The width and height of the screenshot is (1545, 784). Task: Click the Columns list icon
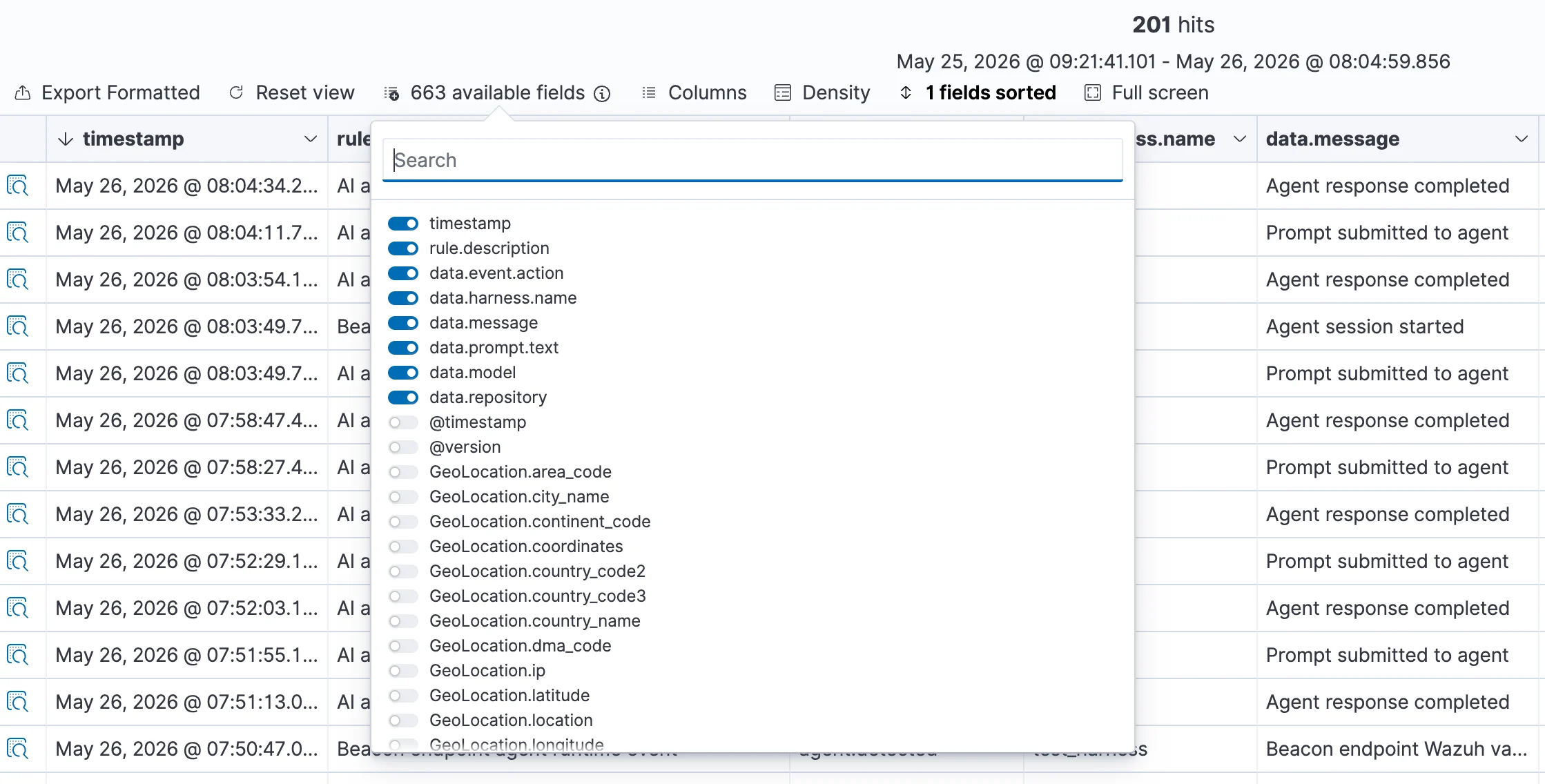(x=649, y=92)
